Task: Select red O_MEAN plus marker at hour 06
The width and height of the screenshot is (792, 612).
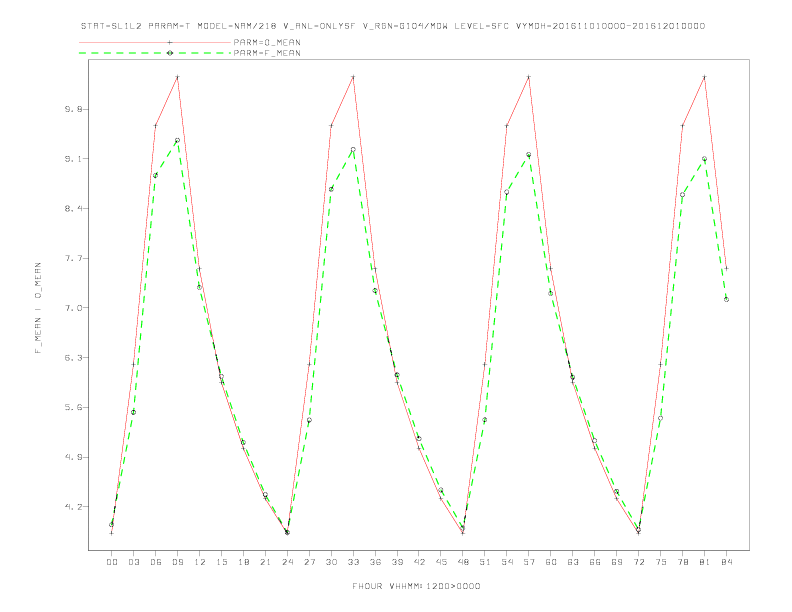Action: [x=156, y=125]
